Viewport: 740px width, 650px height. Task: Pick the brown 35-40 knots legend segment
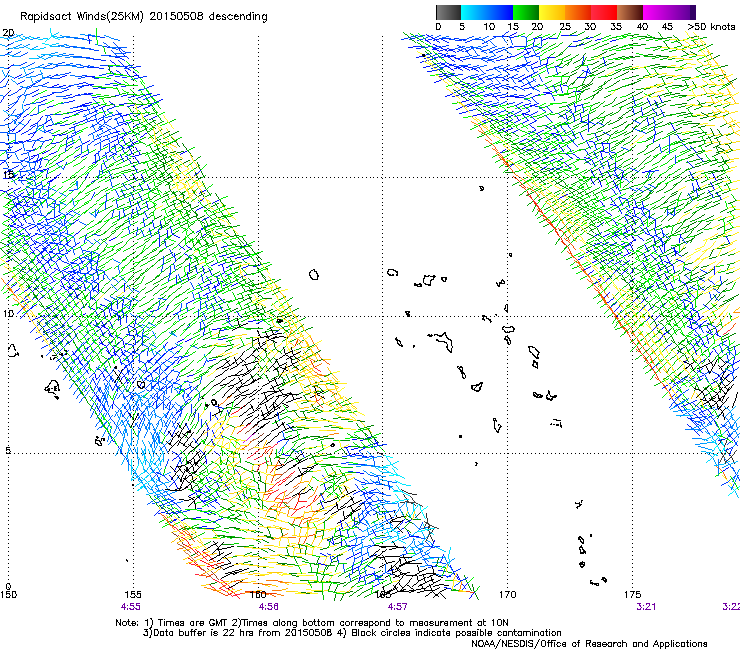pyautogui.click(x=630, y=12)
